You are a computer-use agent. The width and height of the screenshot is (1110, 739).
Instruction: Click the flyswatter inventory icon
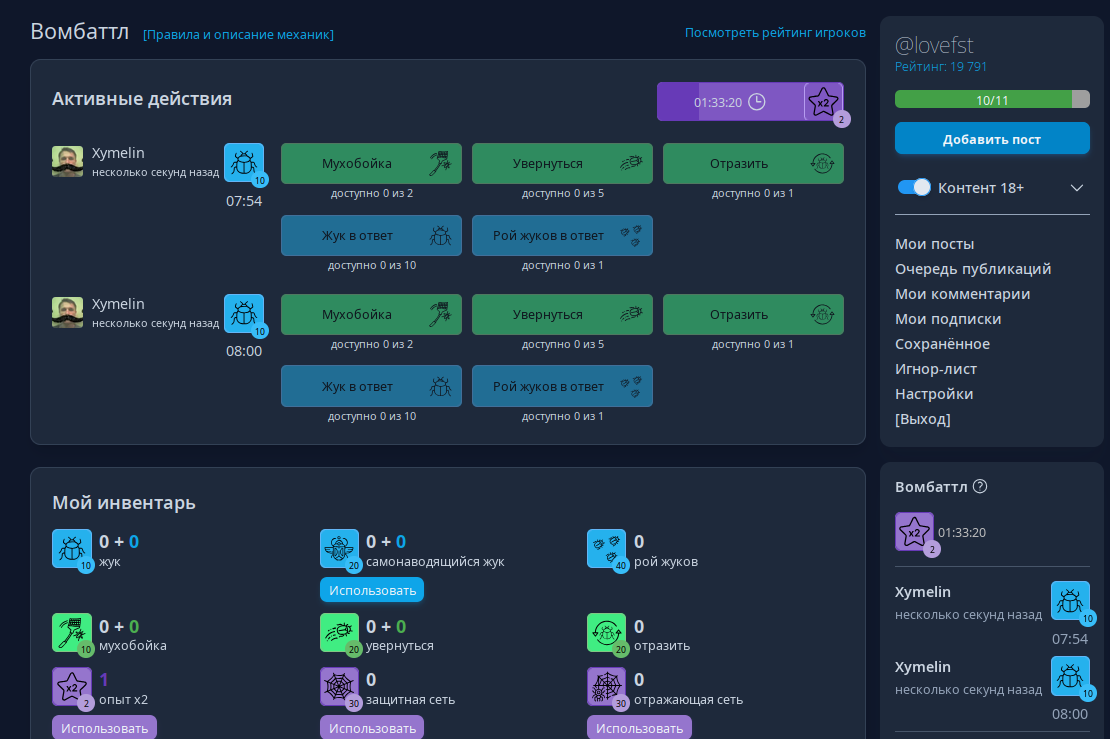71,633
